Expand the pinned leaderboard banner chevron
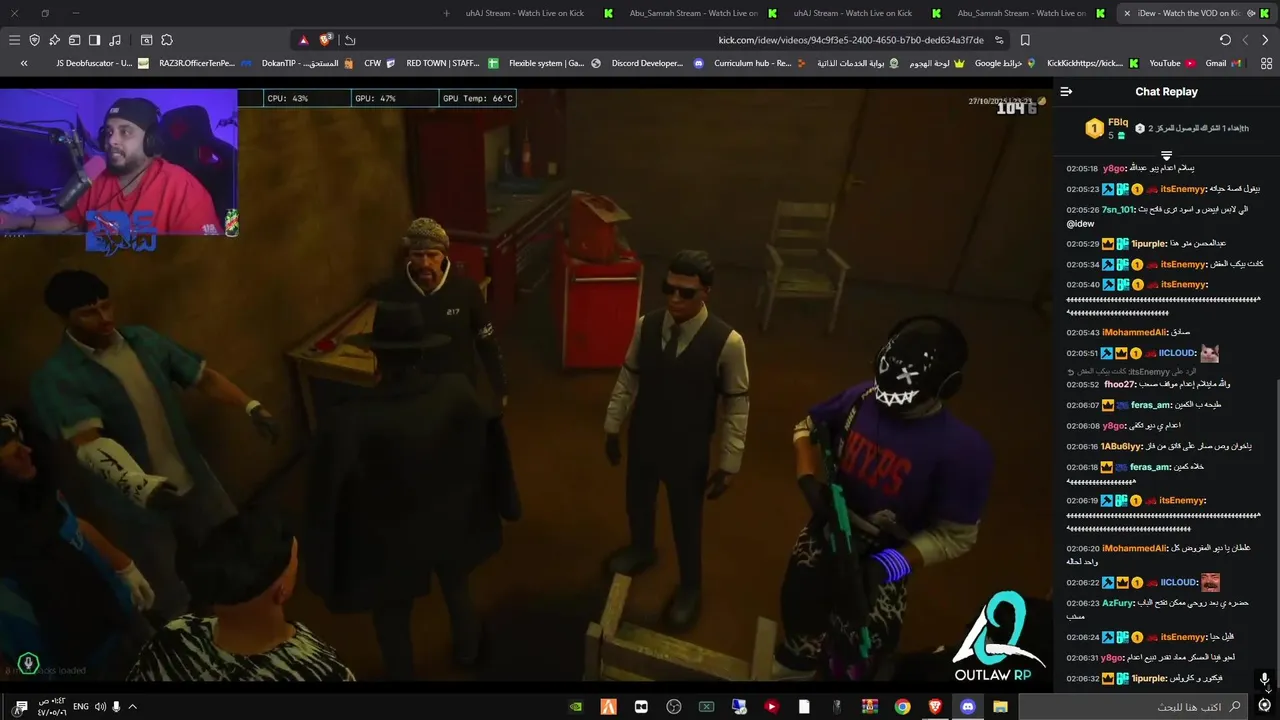This screenshot has width=1280, height=720. tap(1166, 156)
